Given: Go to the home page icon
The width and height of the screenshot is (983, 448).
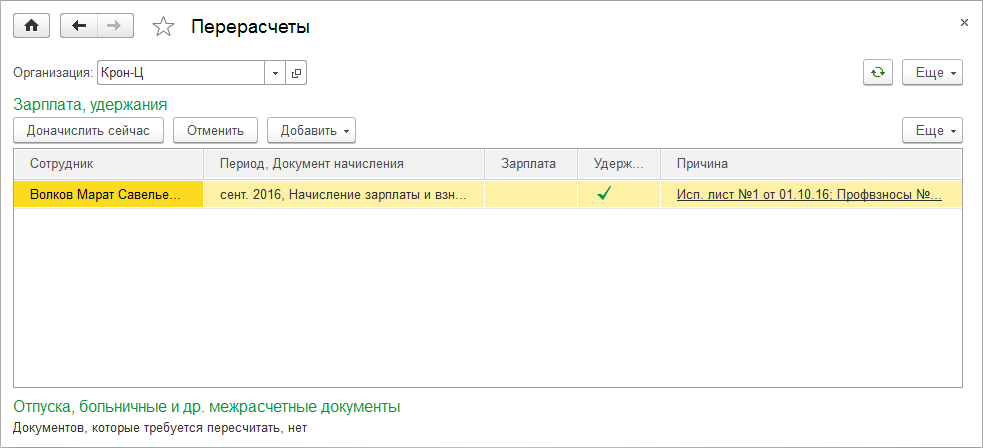Looking at the screenshot, I should (30, 26).
